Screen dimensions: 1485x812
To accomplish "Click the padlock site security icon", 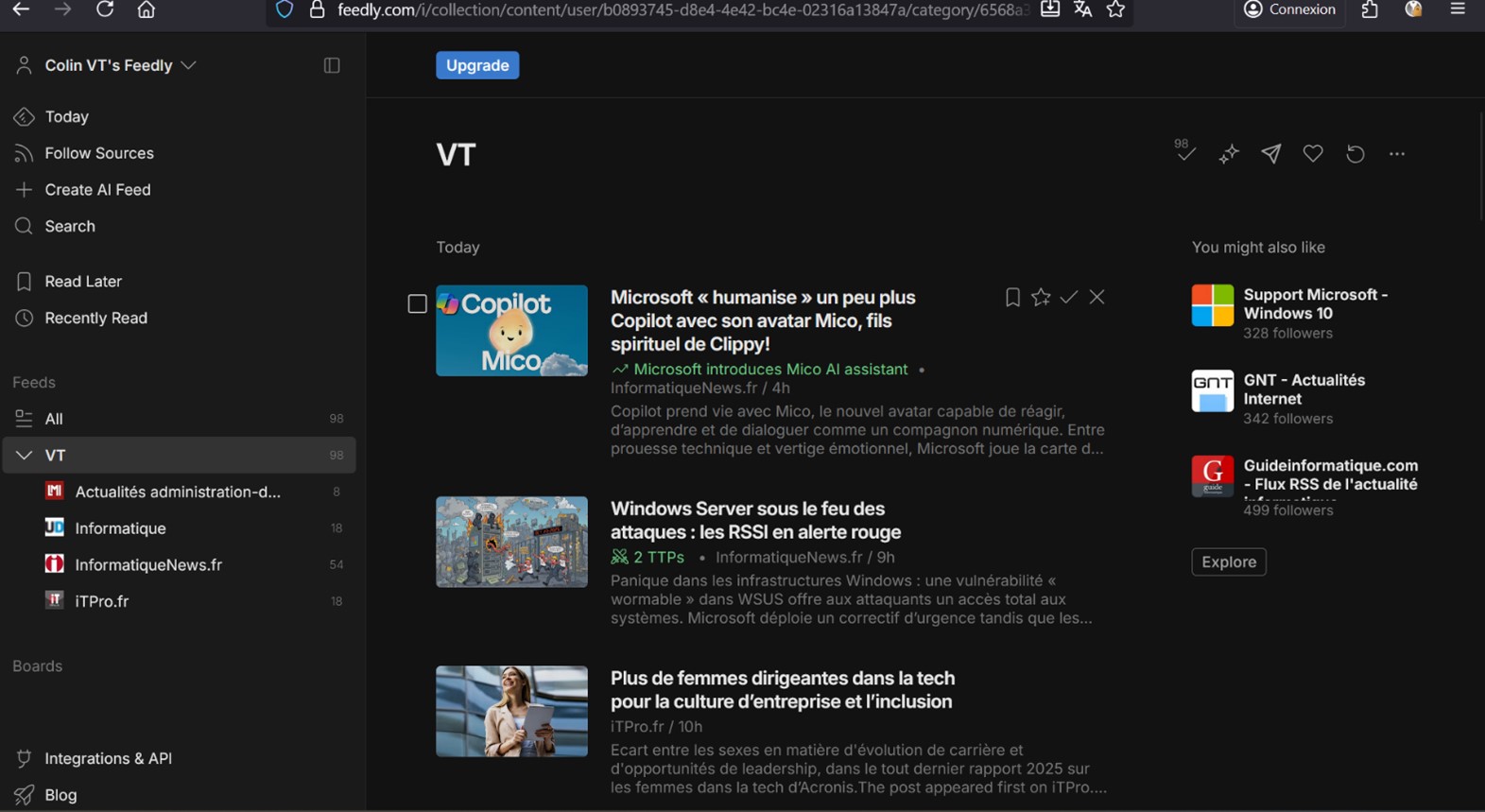I will coord(318,9).
